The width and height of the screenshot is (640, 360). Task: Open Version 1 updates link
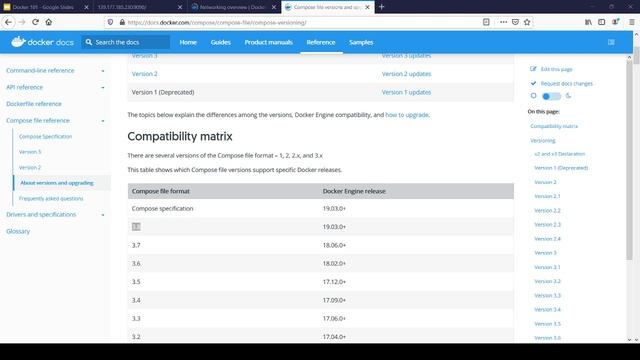(x=406, y=92)
